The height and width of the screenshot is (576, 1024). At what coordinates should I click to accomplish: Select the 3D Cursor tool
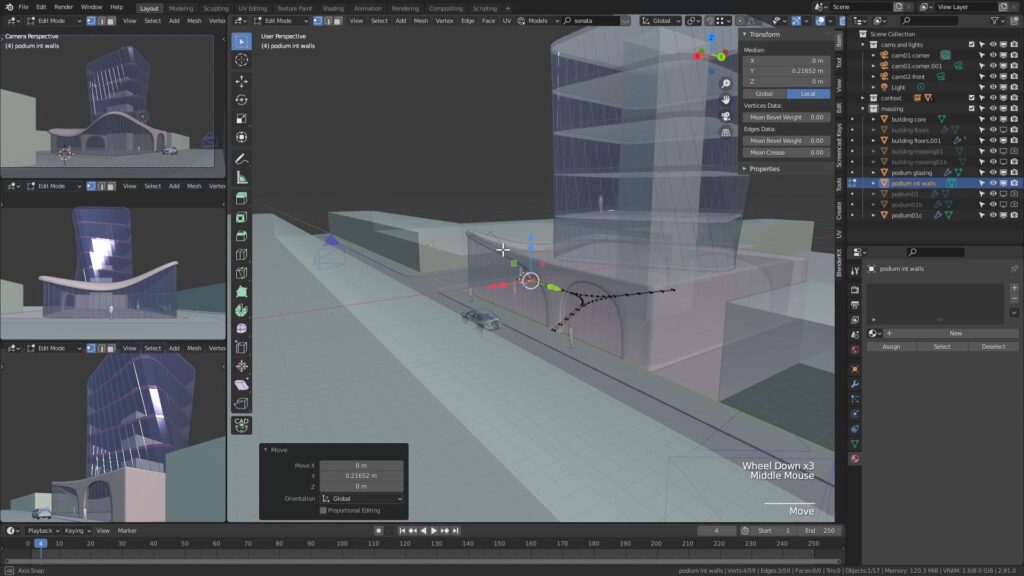tap(242, 60)
